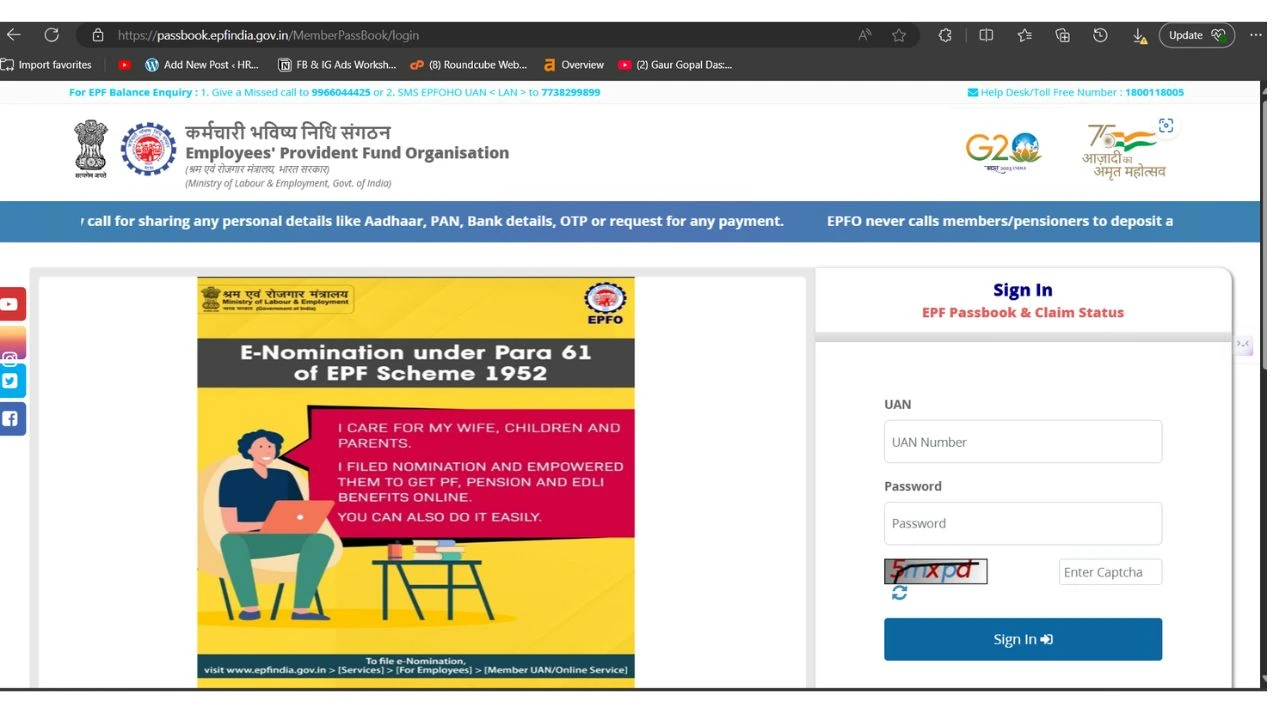
Task: Open the YouTube social sidebar button
Action: (x=11, y=304)
